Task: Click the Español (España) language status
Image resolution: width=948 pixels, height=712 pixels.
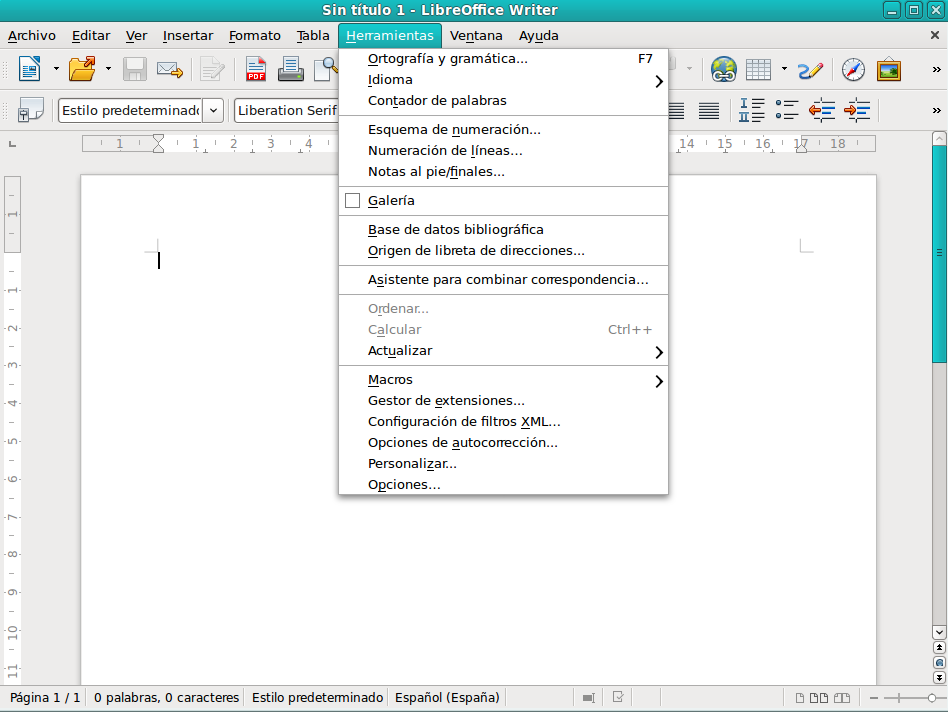Action: 447,697
